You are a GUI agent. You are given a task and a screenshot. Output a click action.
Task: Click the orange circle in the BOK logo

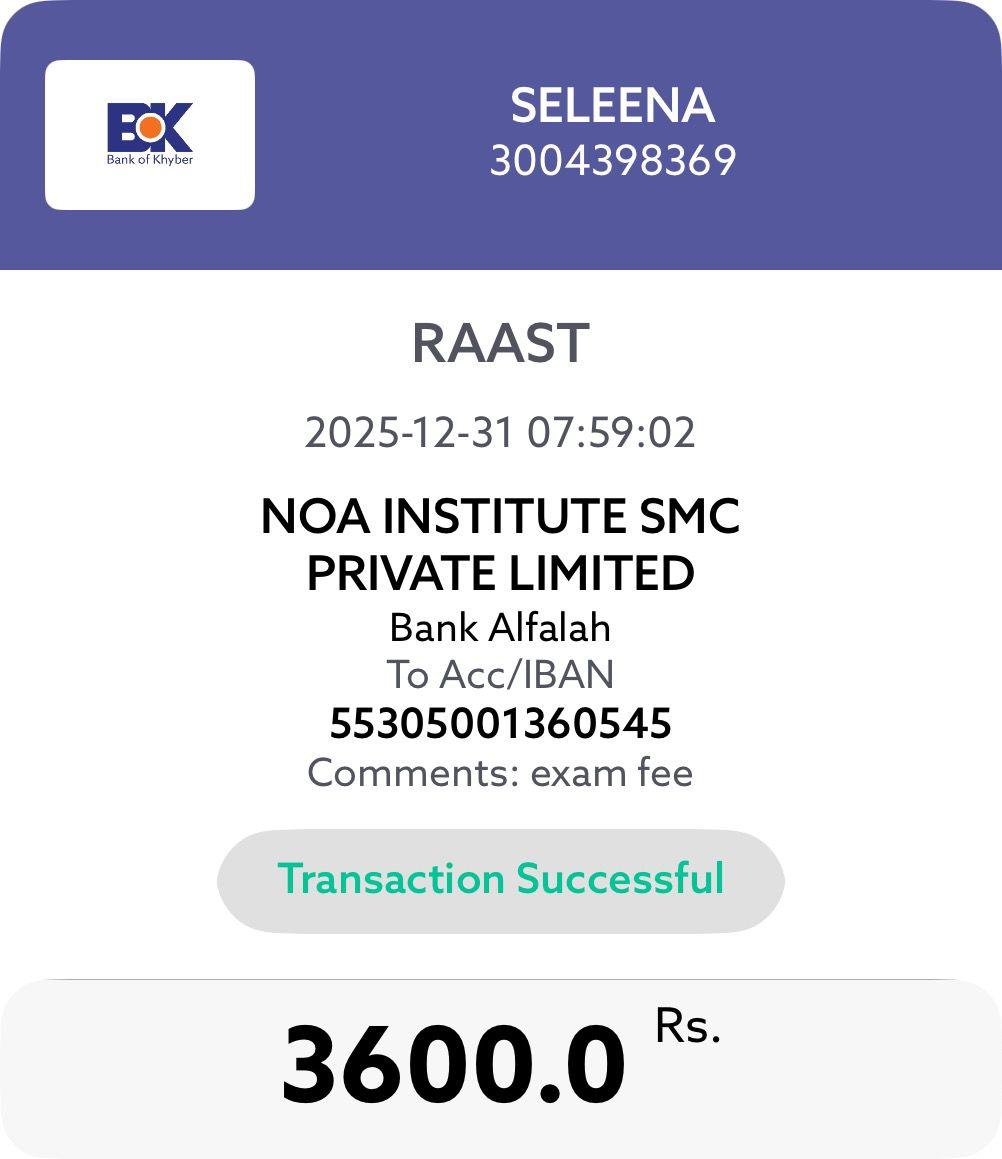pyautogui.click(x=151, y=127)
